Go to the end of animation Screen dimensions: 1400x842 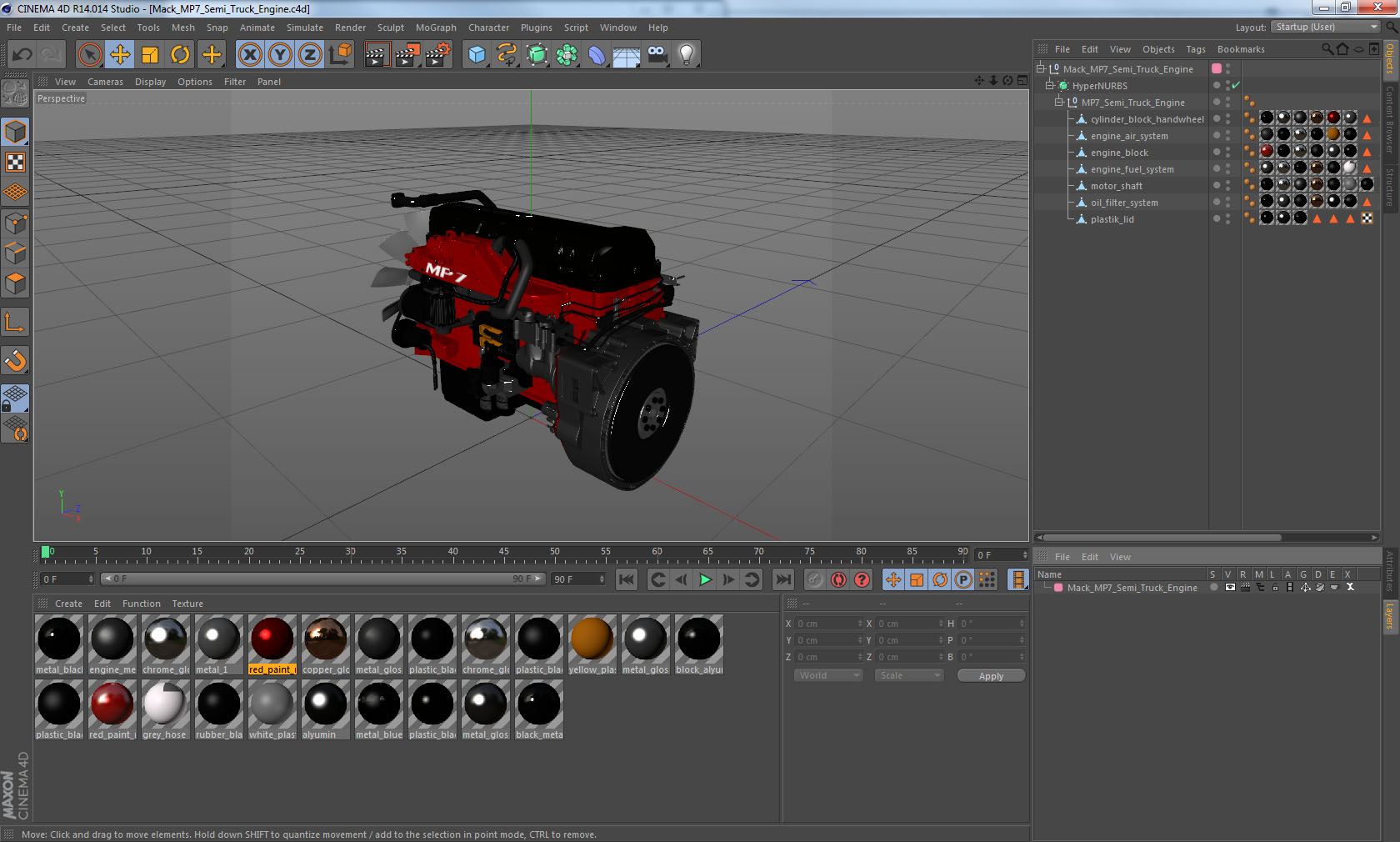[x=783, y=579]
